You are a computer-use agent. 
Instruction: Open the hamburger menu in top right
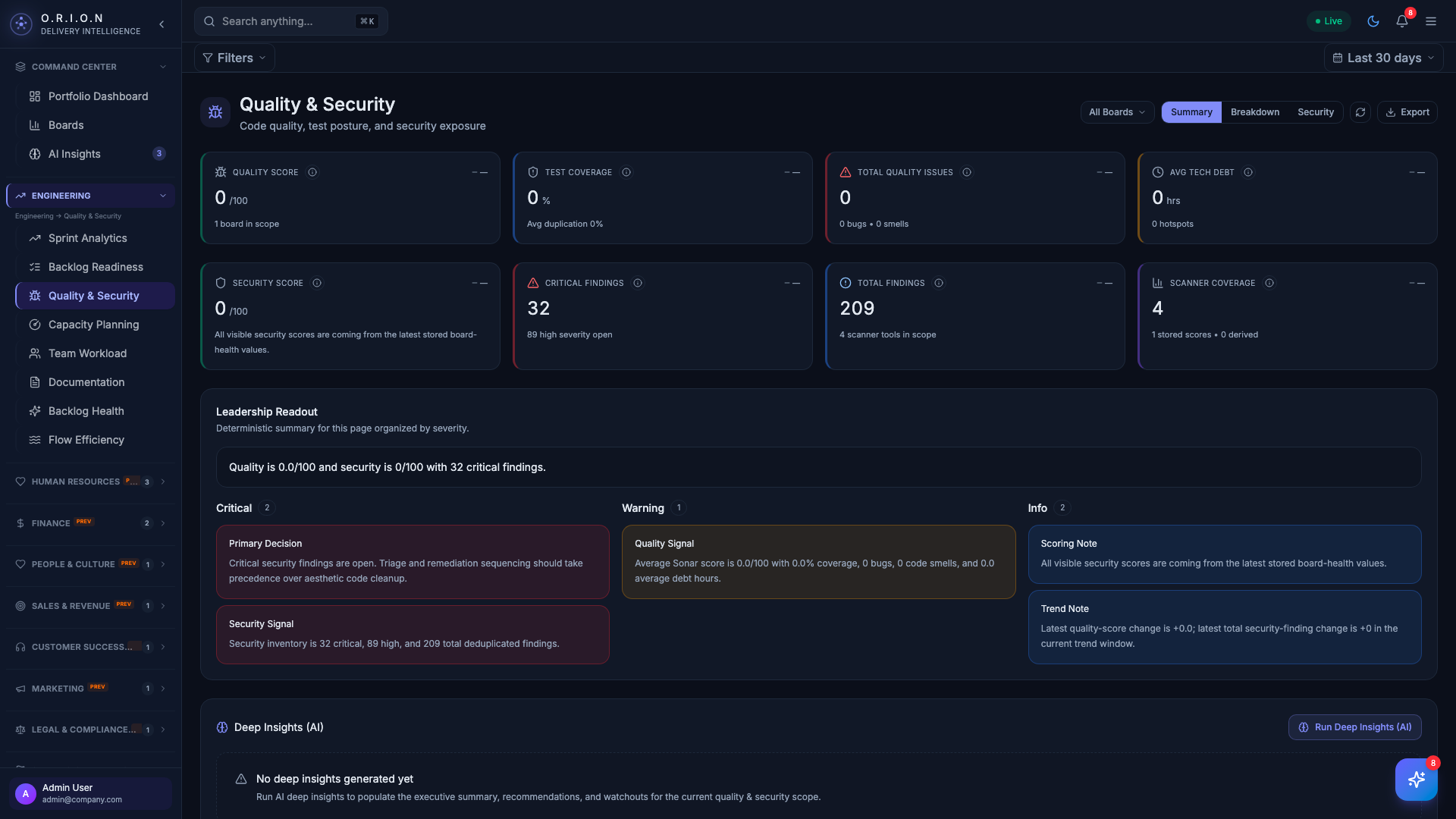coord(1432,21)
